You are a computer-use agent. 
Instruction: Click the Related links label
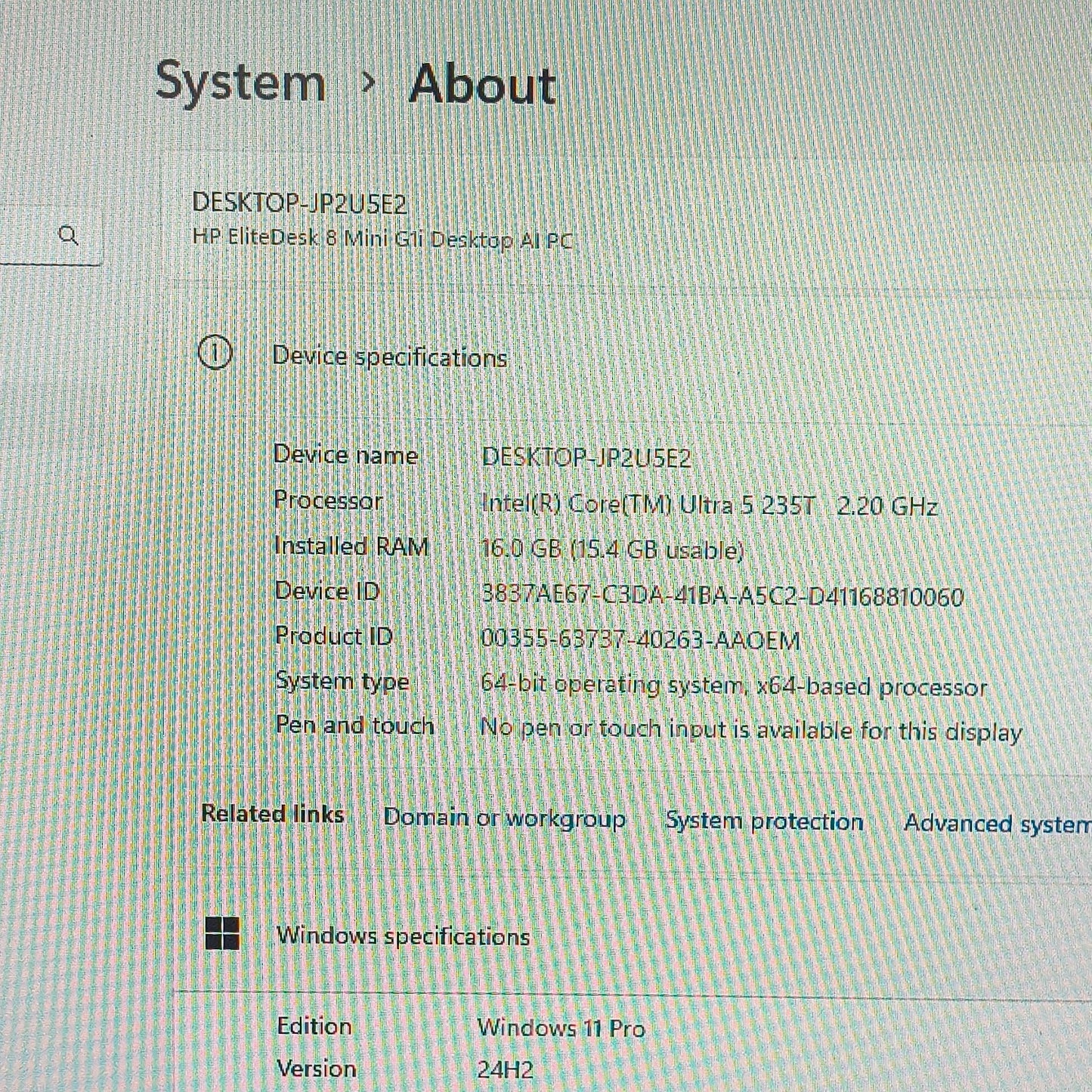coord(272,814)
